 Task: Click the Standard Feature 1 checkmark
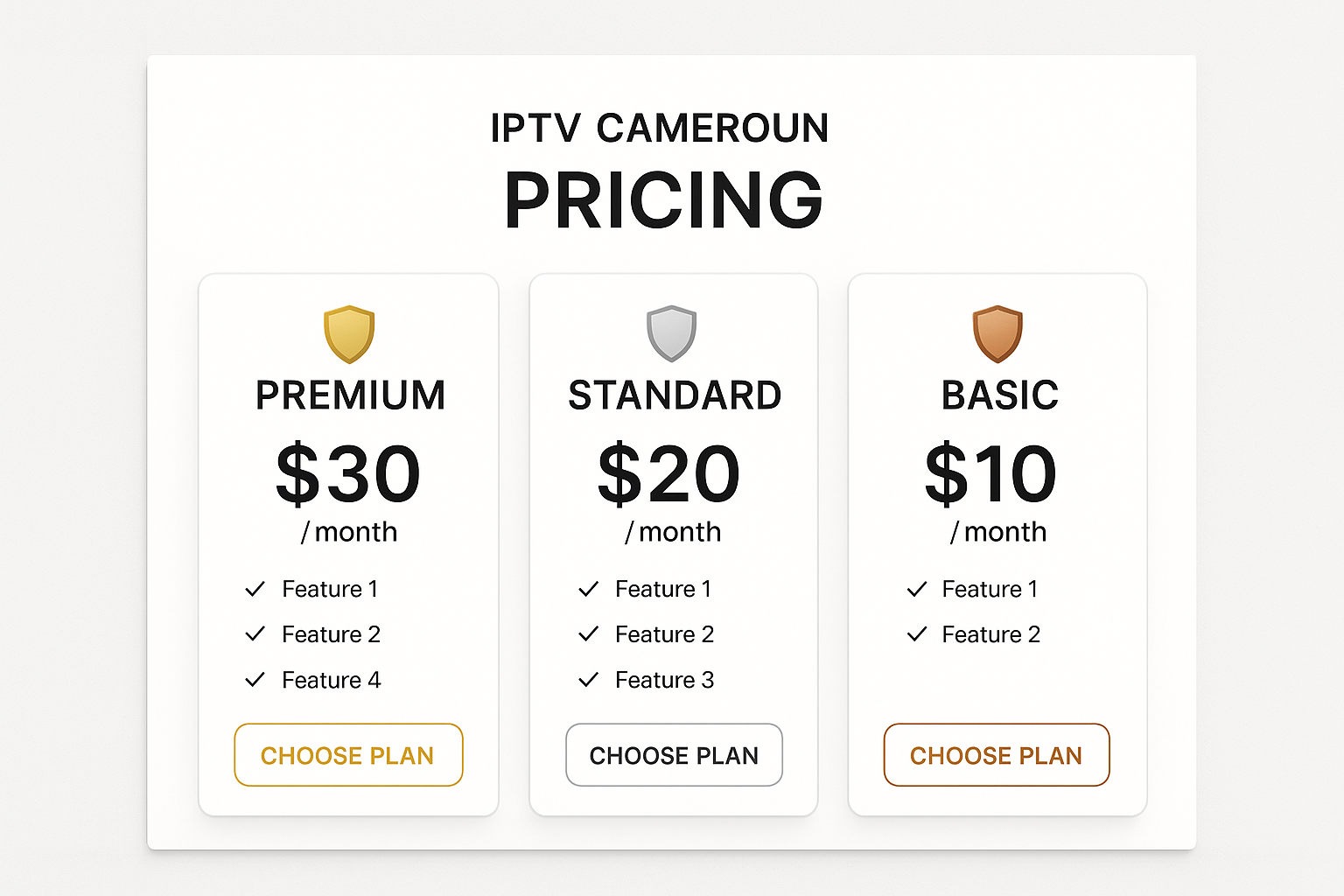tap(589, 589)
